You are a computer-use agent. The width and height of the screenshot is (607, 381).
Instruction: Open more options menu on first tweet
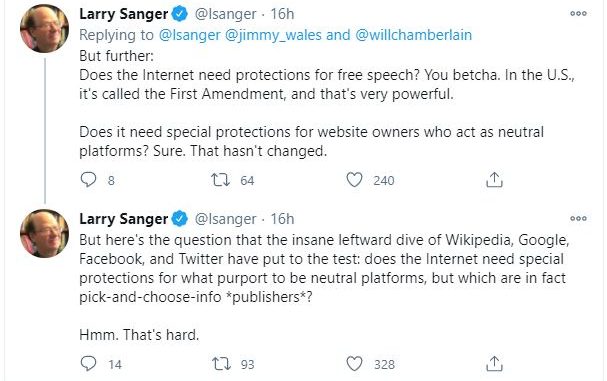tap(578, 14)
